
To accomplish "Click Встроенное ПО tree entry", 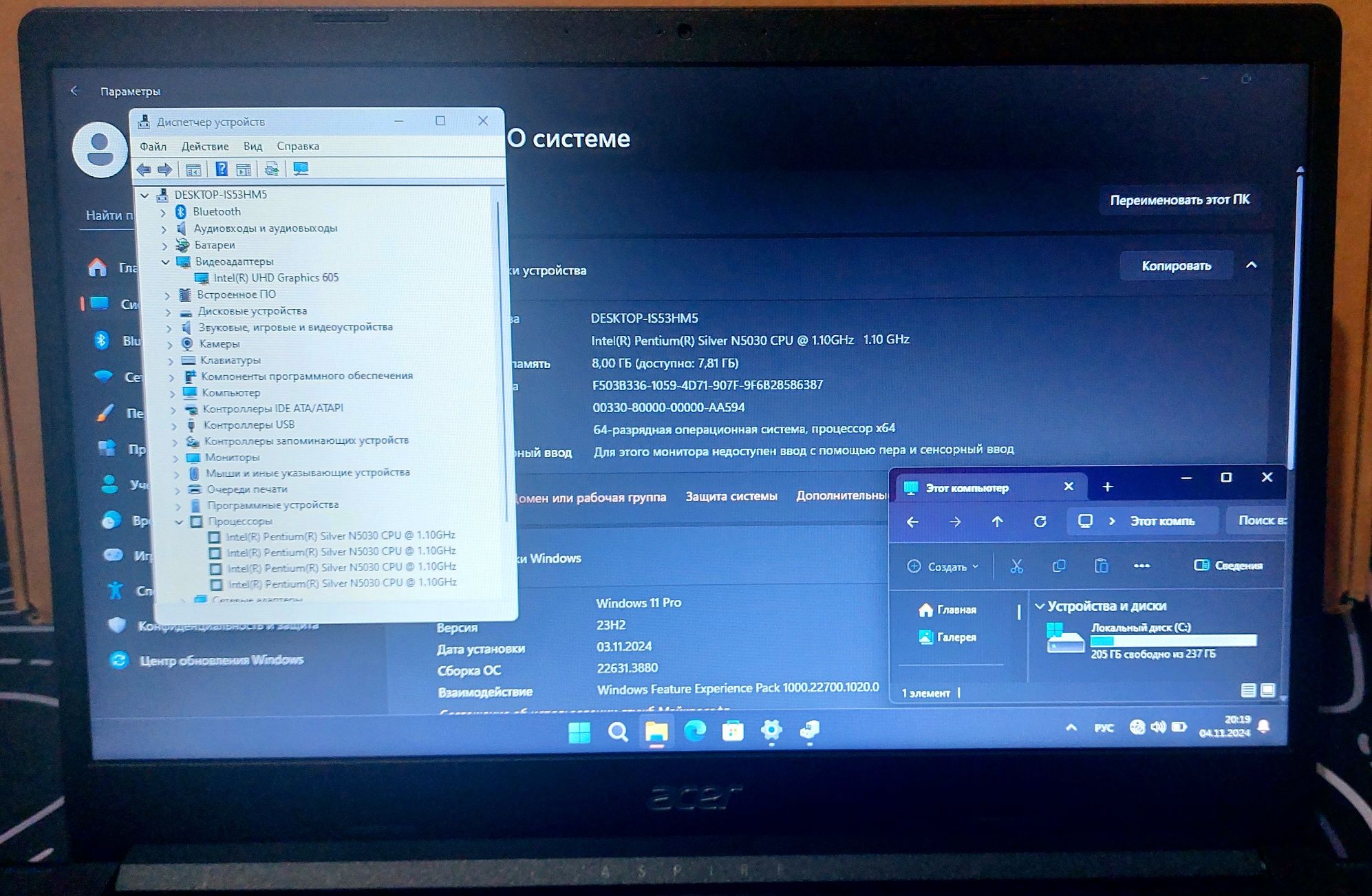I will coord(236,295).
